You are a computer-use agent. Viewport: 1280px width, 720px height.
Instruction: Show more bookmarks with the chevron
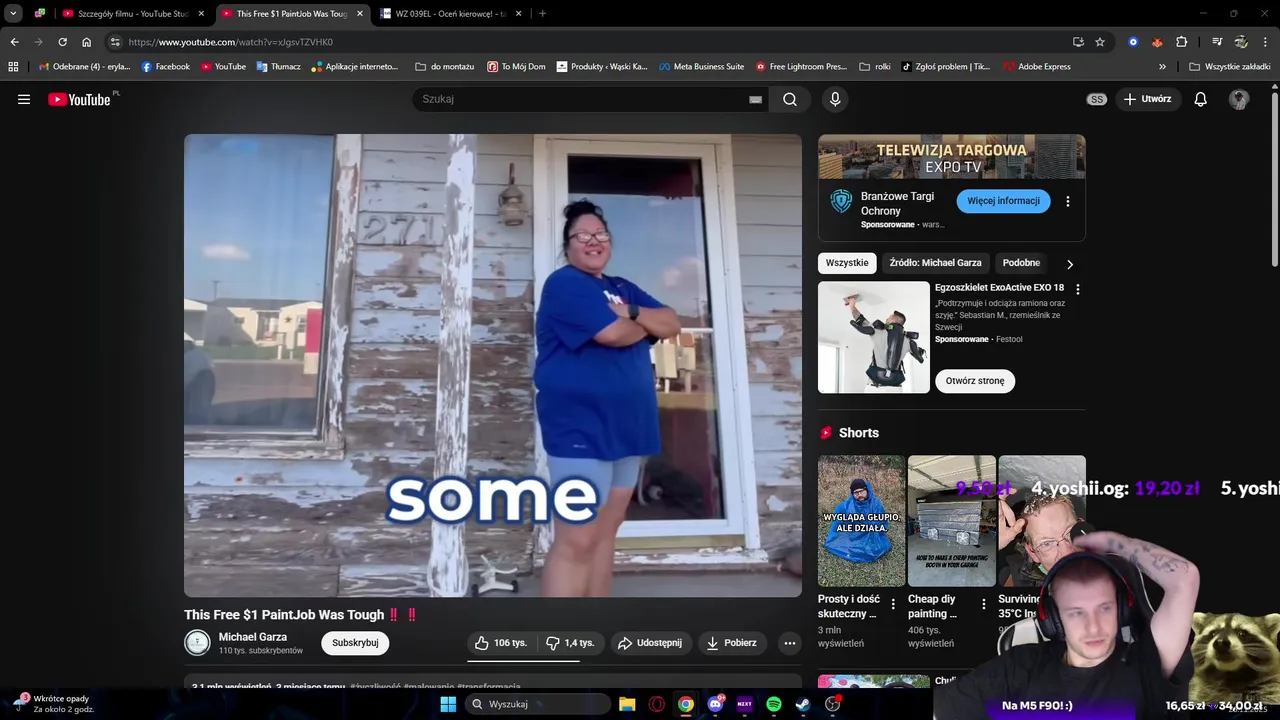coord(1162,67)
